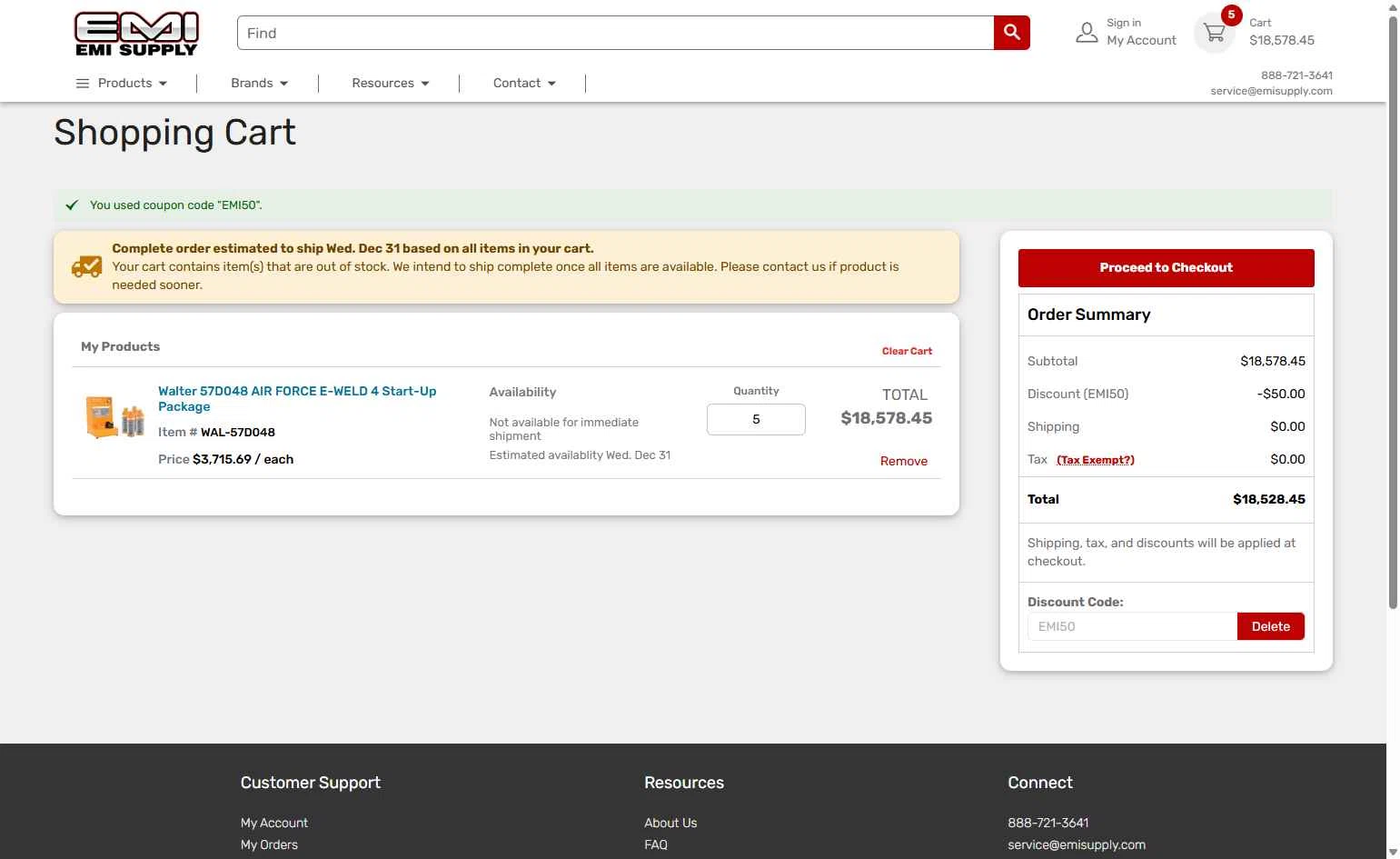Viewport: 1400px width, 859px height.
Task: Click the Order Summary heading
Action: click(x=1088, y=315)
